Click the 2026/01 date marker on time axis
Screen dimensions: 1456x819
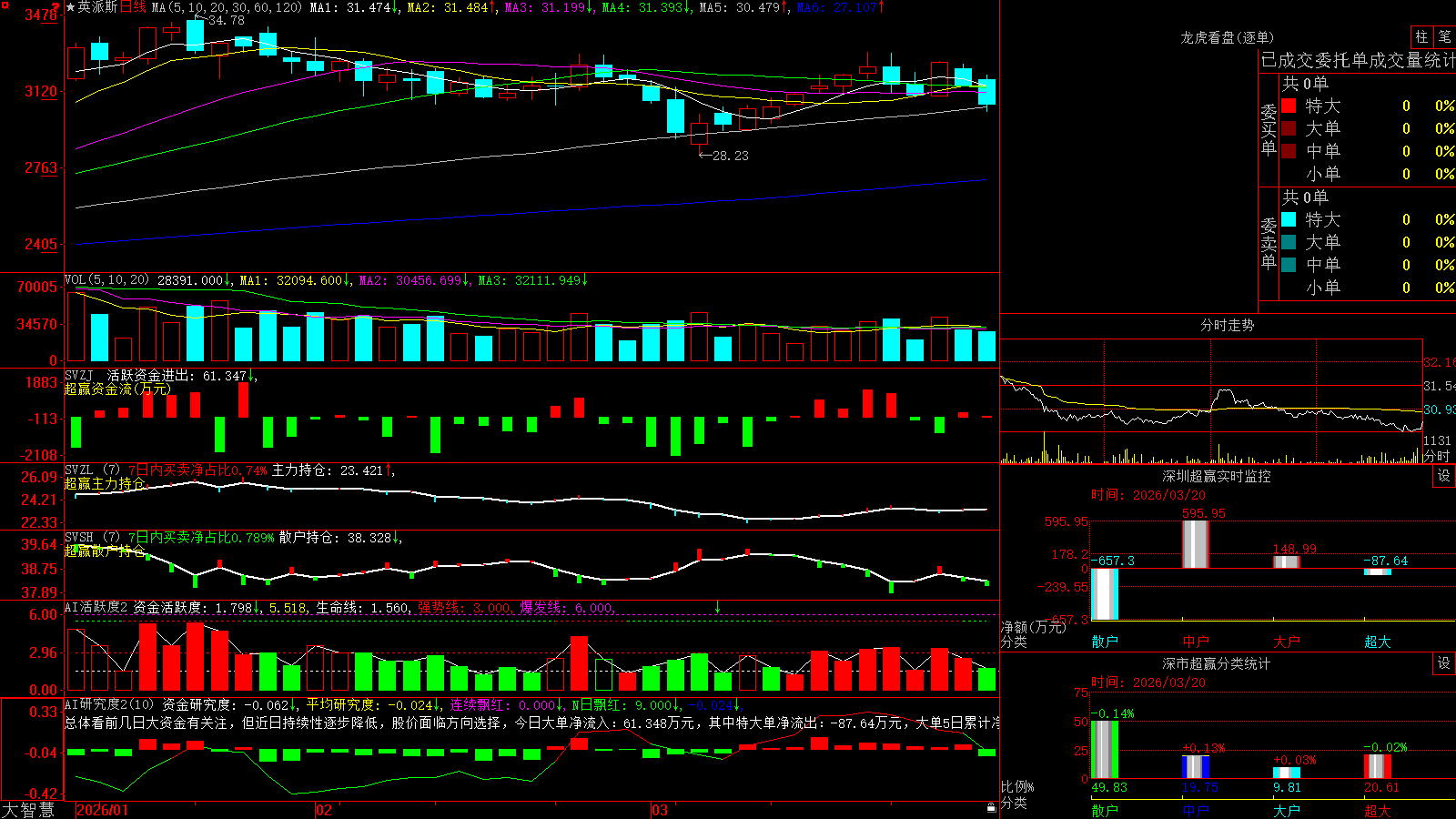click(103, 810)
